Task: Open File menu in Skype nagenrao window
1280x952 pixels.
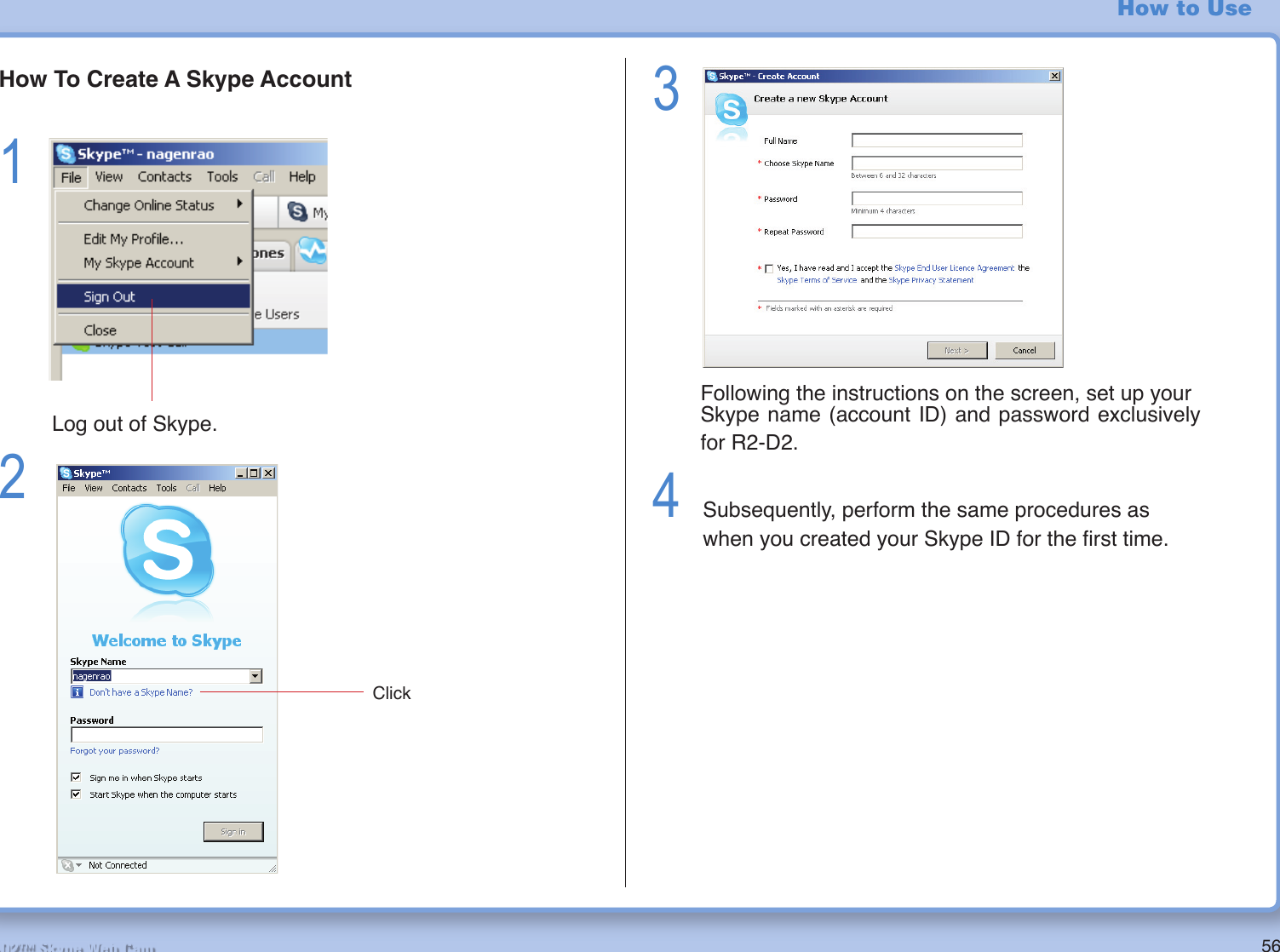Action: [x=71, y=177]
